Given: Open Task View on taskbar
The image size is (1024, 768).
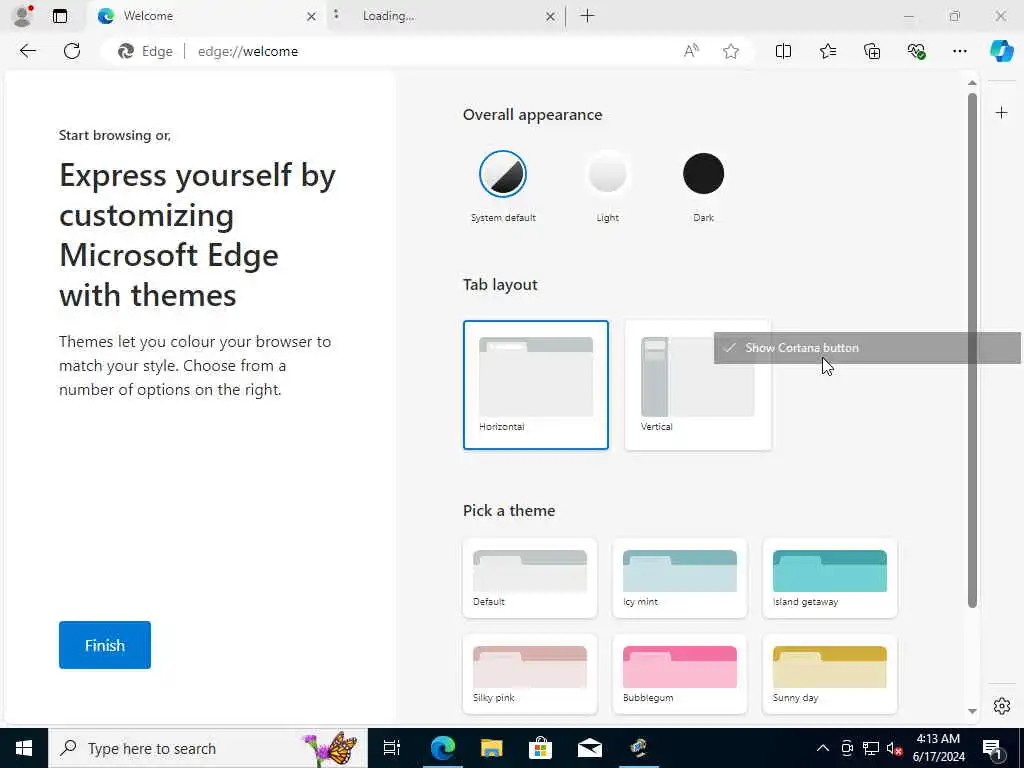Looking at the screenshot, I should pyautogui.click(x=392, y=748).
